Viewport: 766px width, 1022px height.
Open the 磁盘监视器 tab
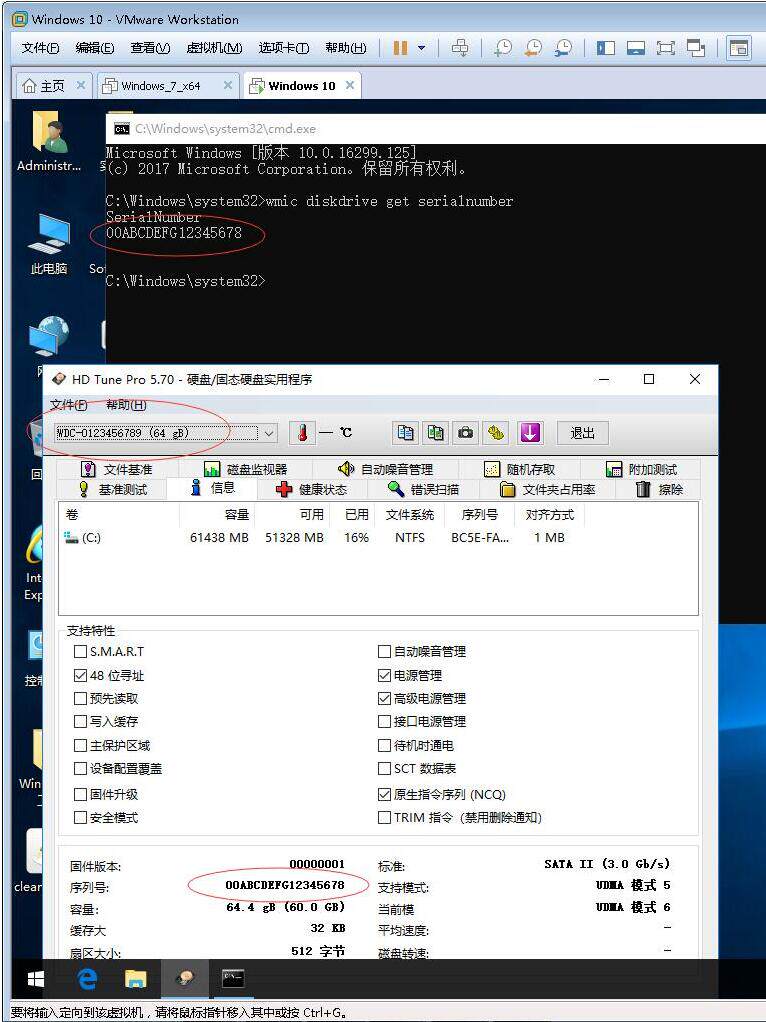pos(246,469)
